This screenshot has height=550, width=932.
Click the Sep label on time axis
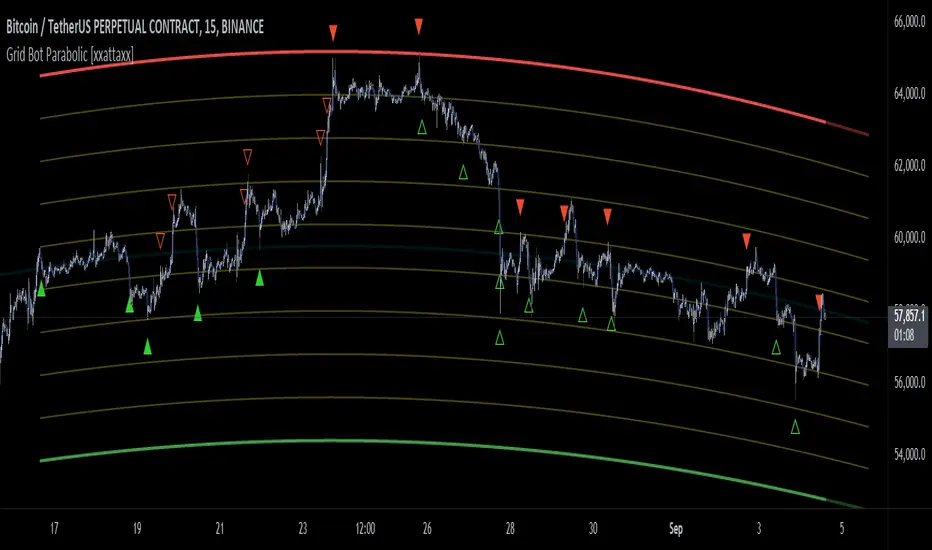click(676, 529)
